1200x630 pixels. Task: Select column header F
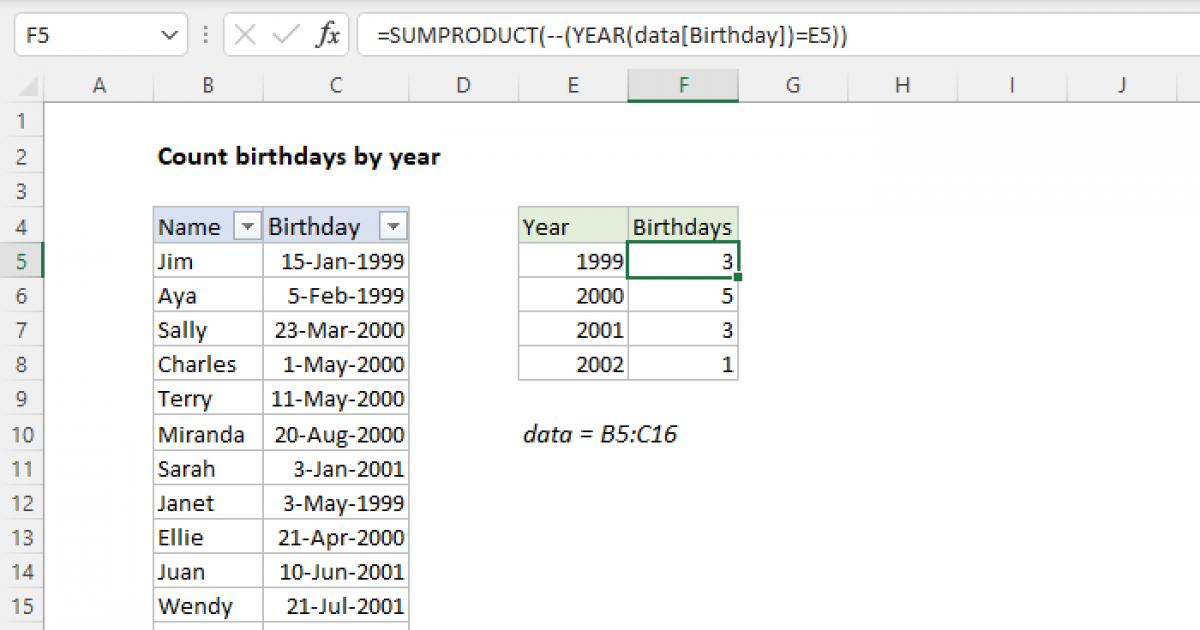[683, 85]
